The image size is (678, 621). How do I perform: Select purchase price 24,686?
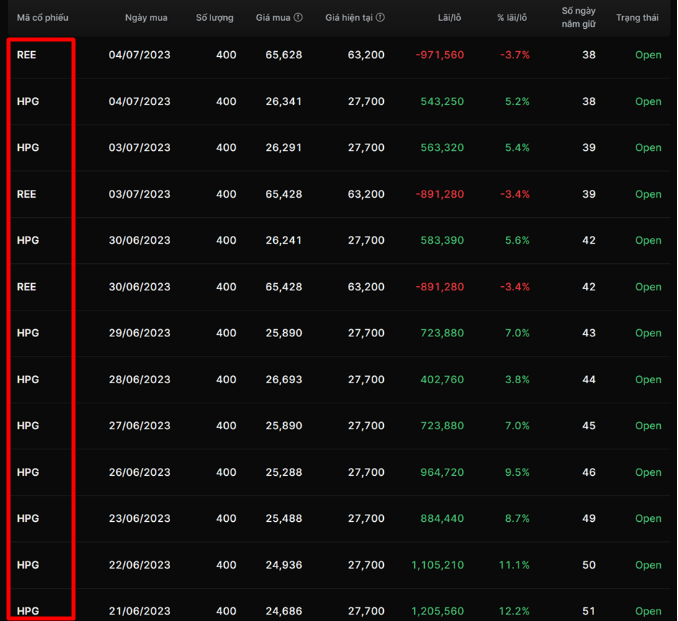pos(284,611)
